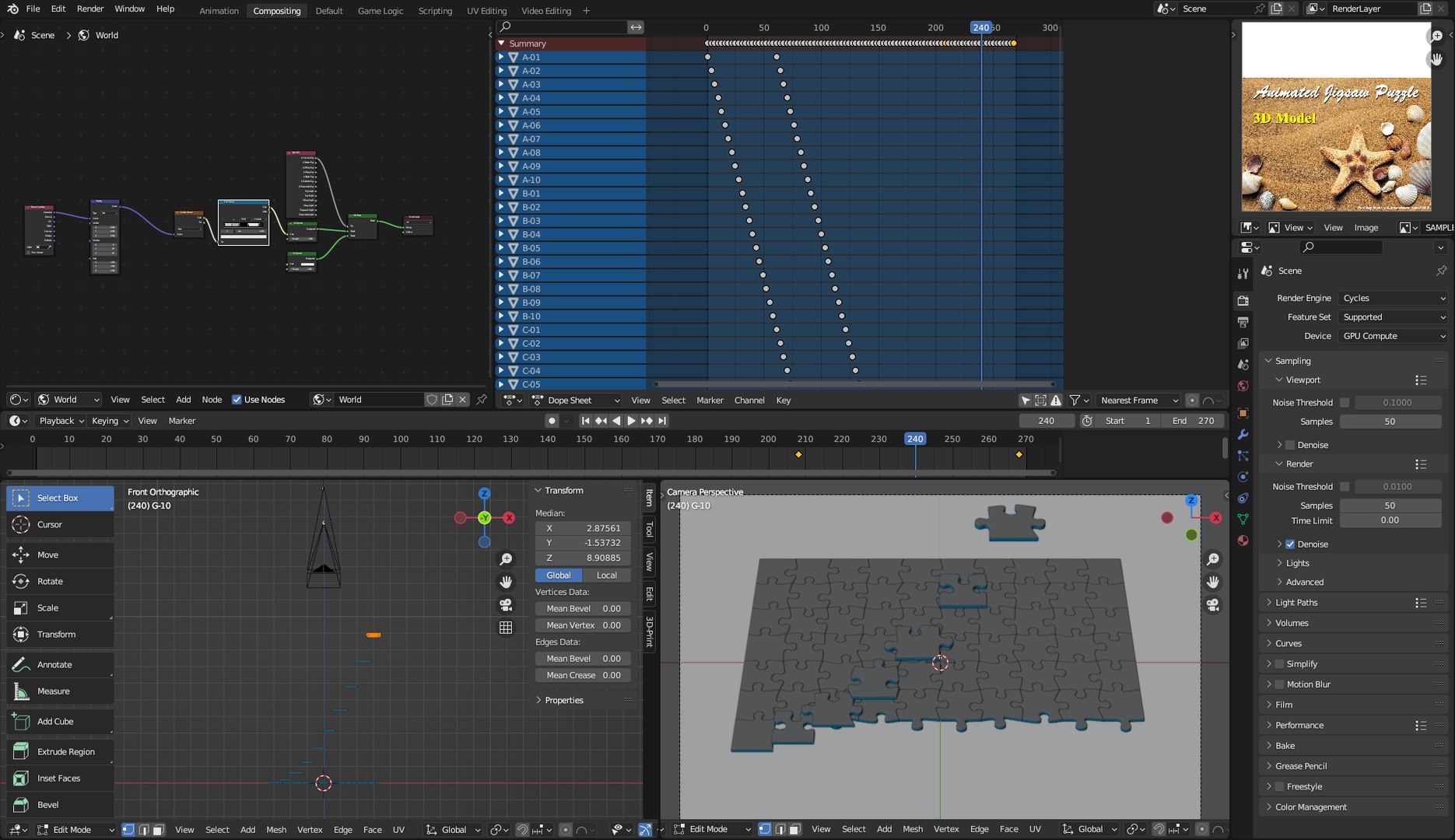Toggle auto keying record button
This screenshot has height=840, width=1455.
point(552,421)
